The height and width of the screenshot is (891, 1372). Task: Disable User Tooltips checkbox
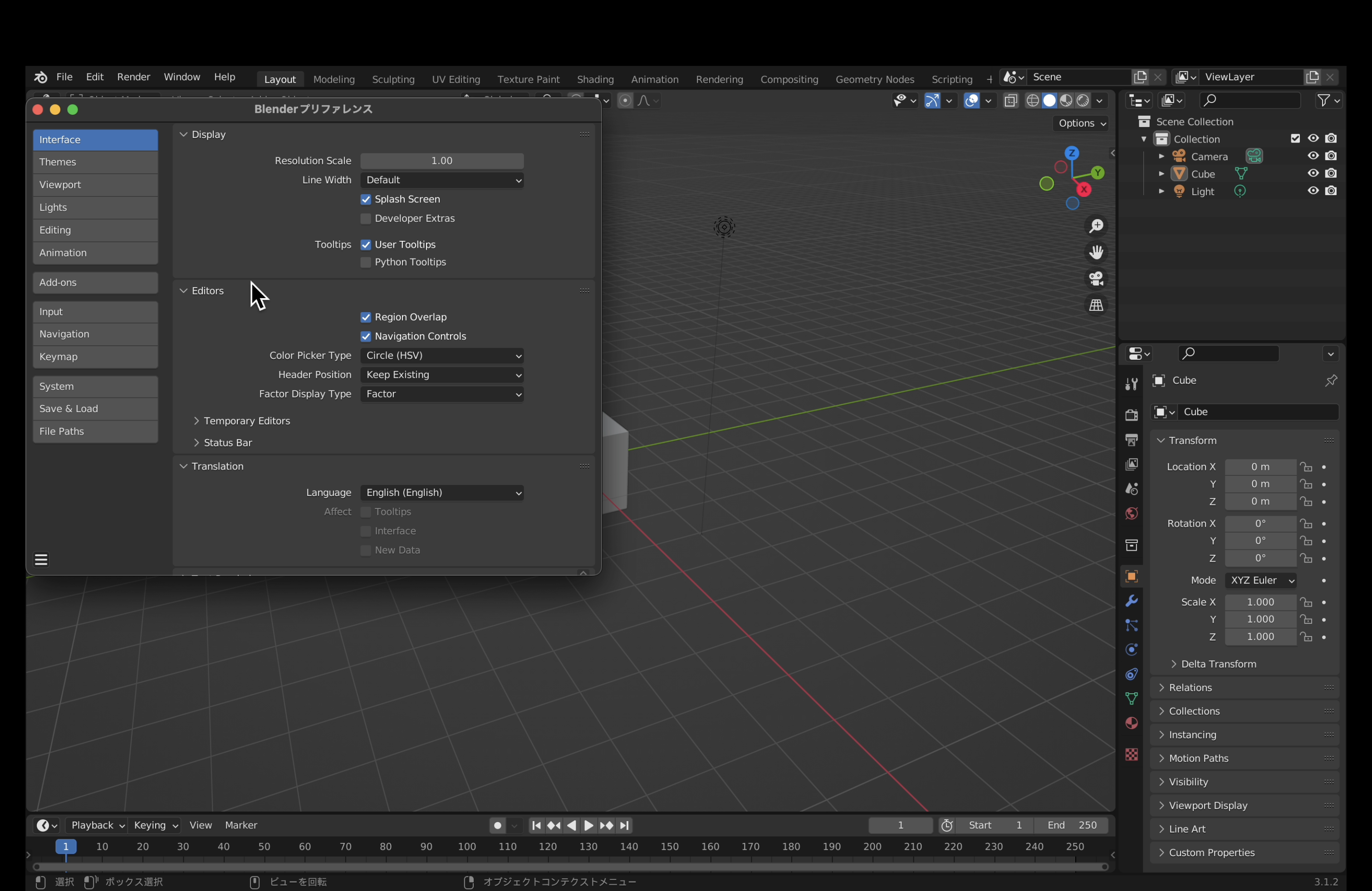pyautogui.click(x=366, y=245)
